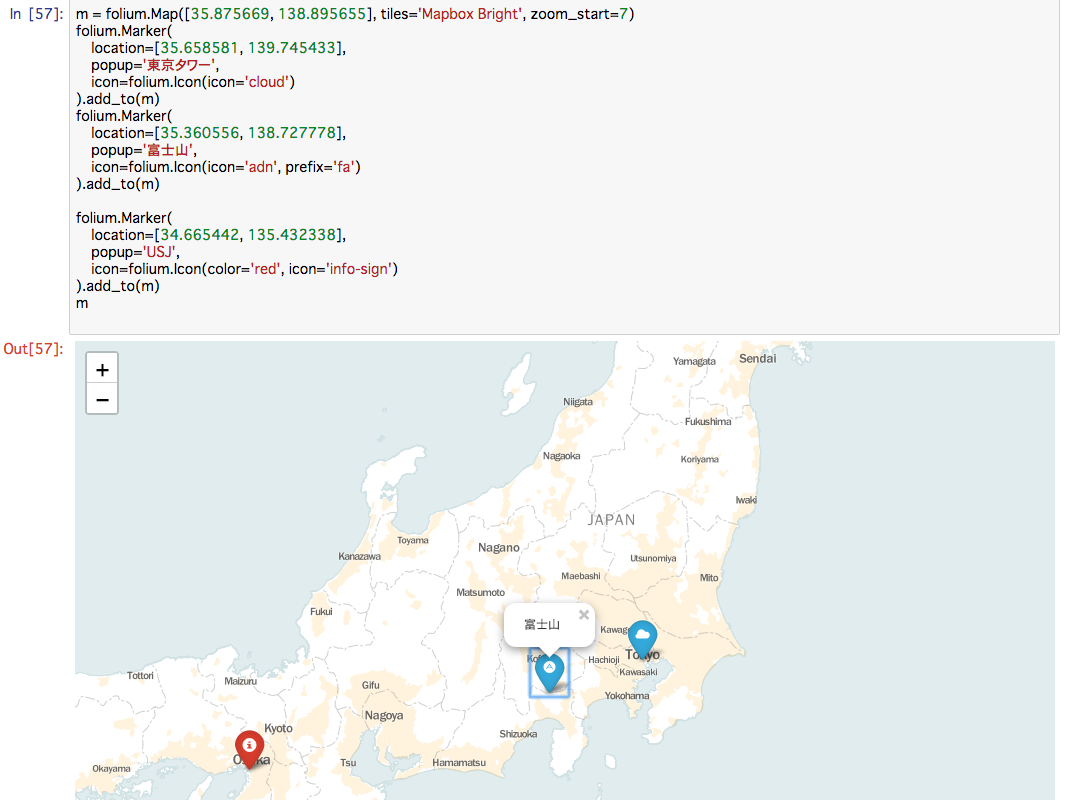This screenshot has width=1074, height=800.
Task: Click the cloud symbol inside the Tokyo marker
Action: [x=642, y=633]
